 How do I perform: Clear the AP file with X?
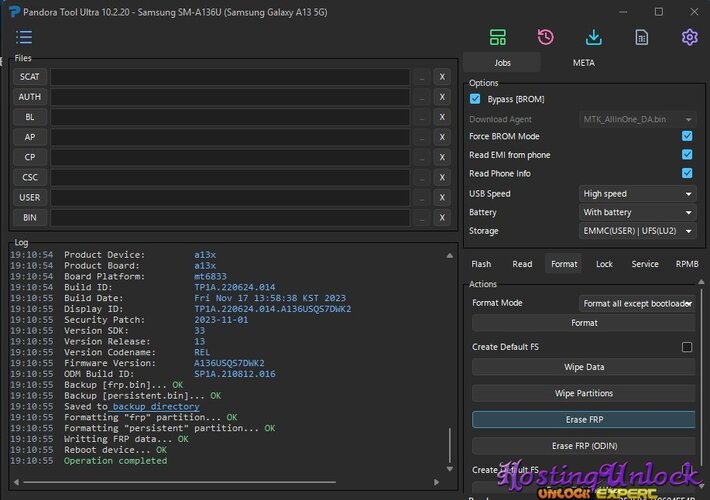(x=442, y=137)
